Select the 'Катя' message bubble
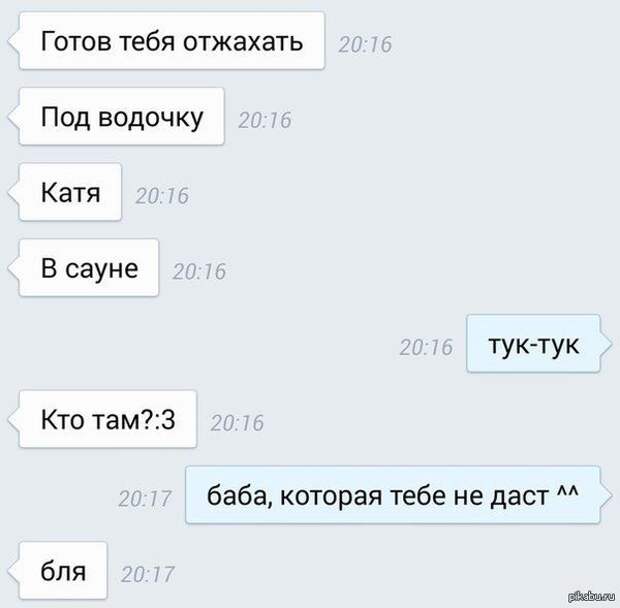Screen dimensions: 620x608 (x=70, y=192)
